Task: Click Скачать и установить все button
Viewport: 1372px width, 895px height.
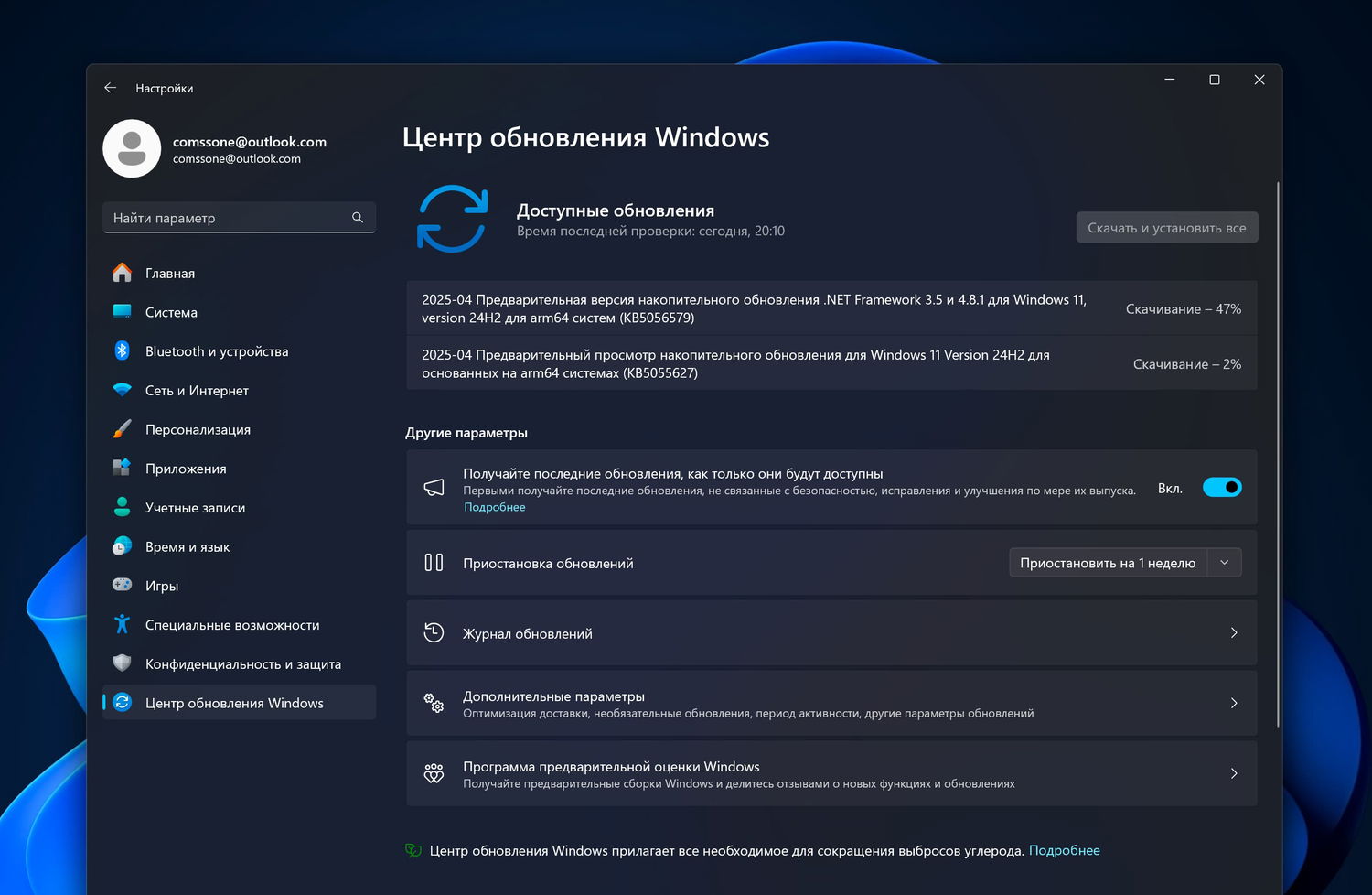Action: click(1167, 228)
